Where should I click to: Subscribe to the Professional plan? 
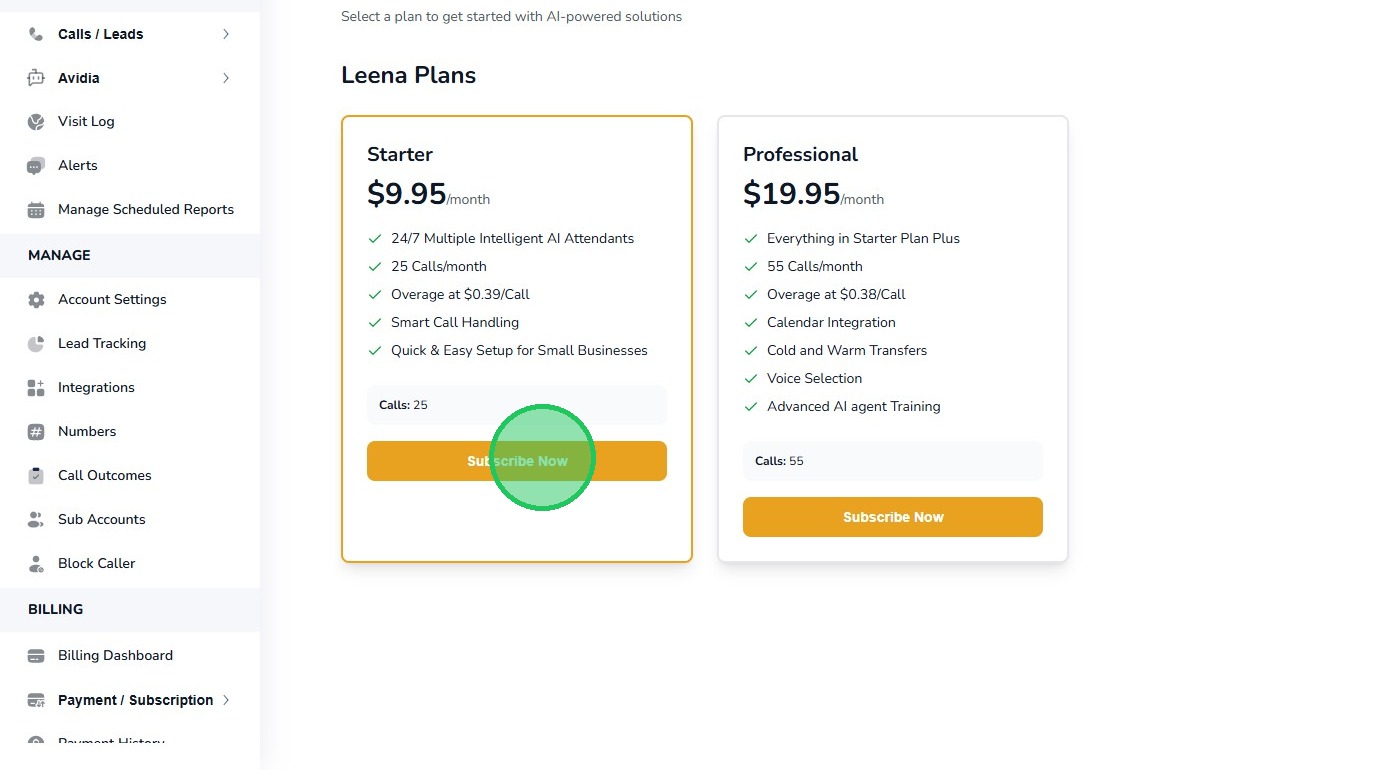coord(893,517)
